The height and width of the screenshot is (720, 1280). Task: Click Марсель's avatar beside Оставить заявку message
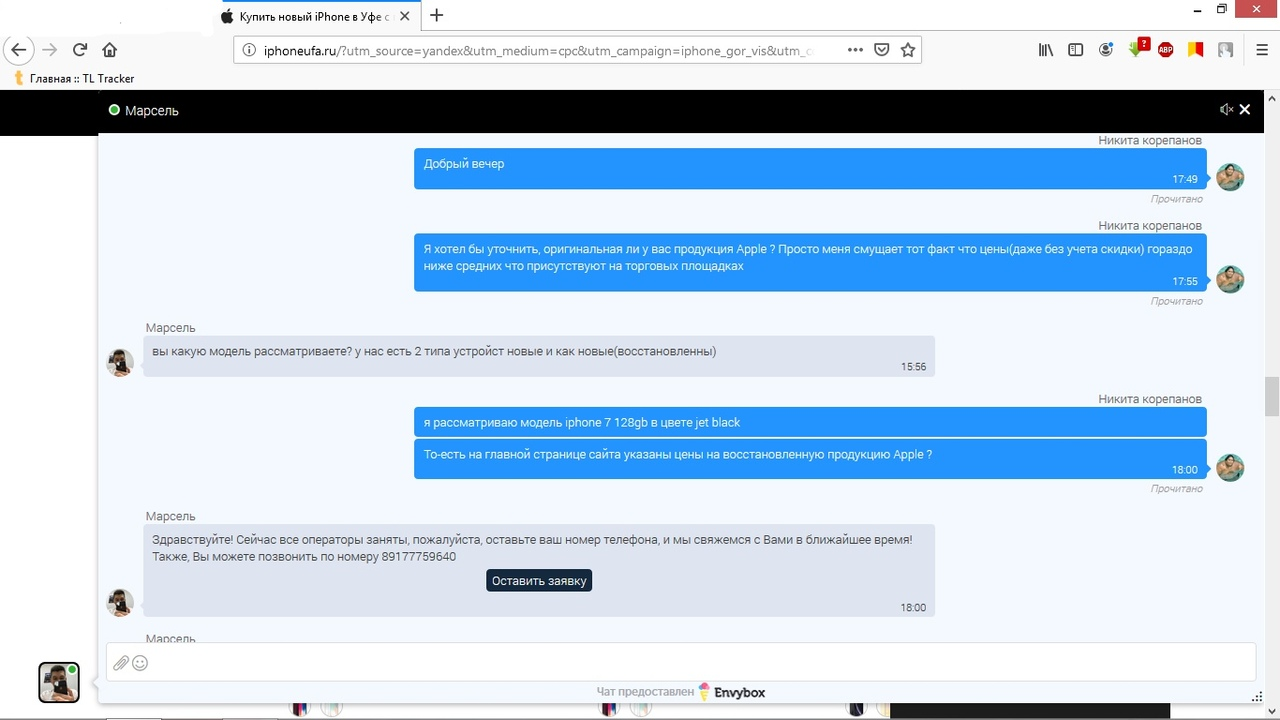tap(121, 603)
